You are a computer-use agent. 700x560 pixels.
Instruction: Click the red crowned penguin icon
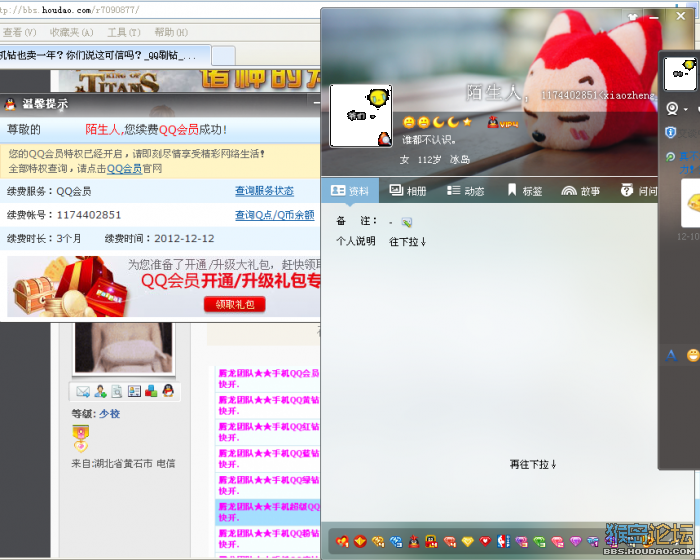pyautogui.click(x=414, y=542)
